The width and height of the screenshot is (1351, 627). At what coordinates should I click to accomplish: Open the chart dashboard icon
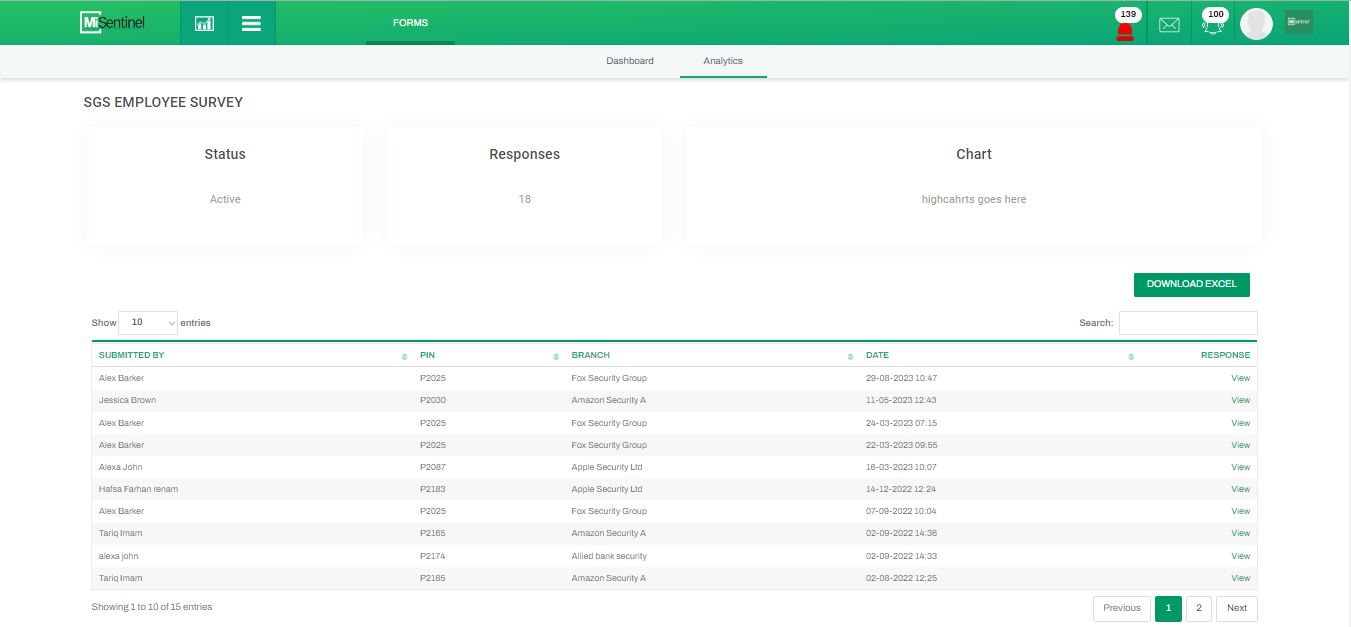click(x=204, y=23)
